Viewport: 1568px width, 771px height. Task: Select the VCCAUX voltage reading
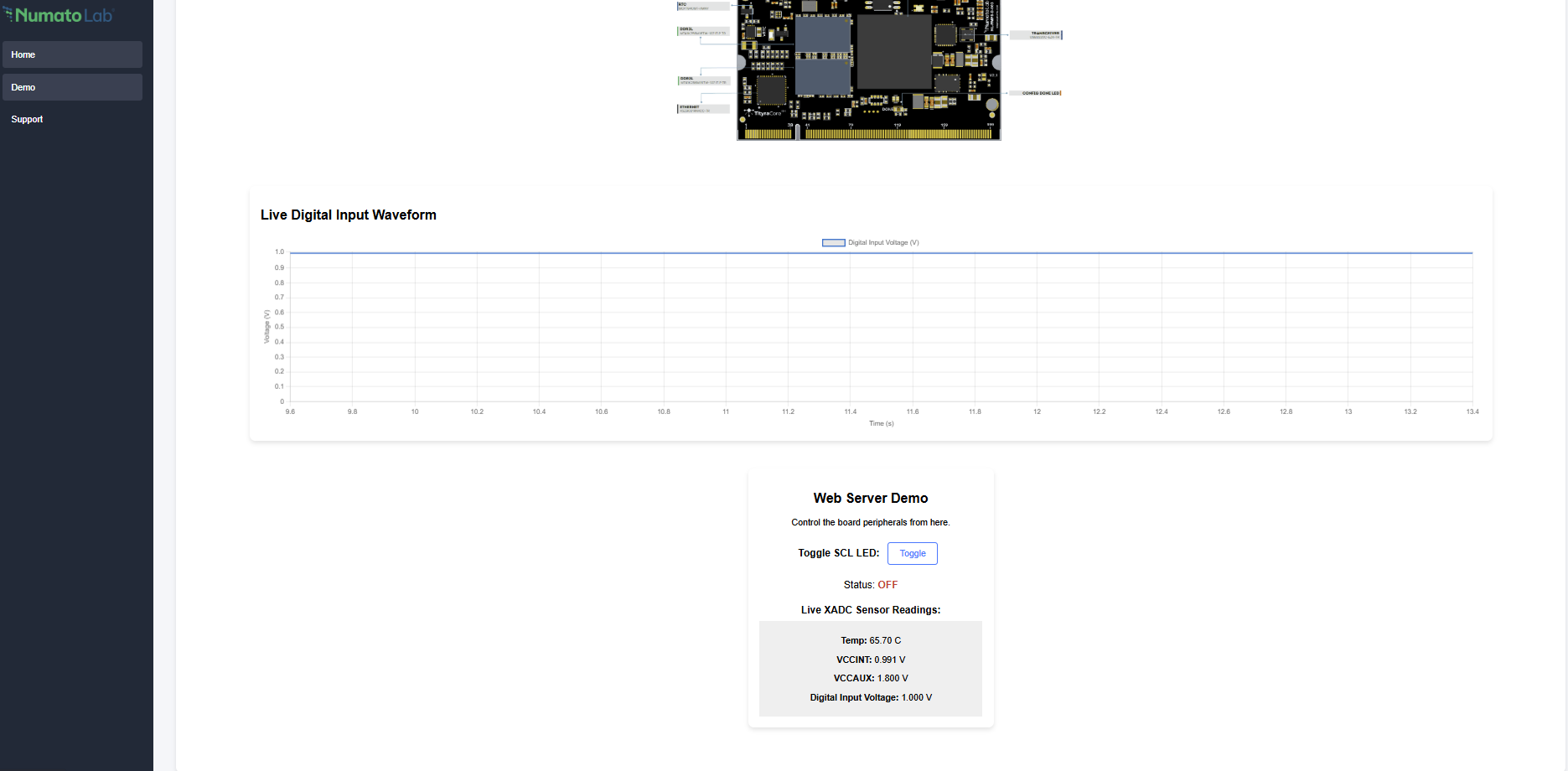pos(871,678)
